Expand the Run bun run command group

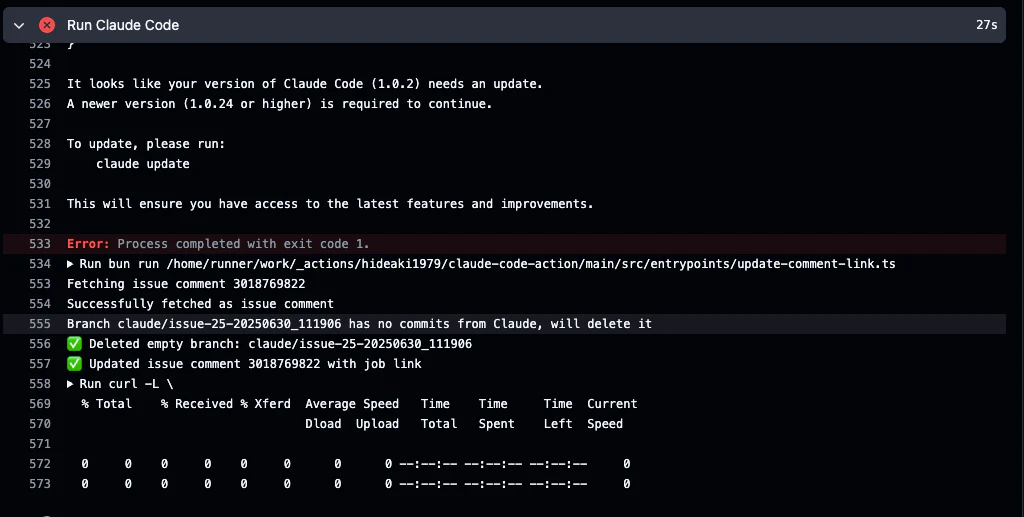pos(70,264)
